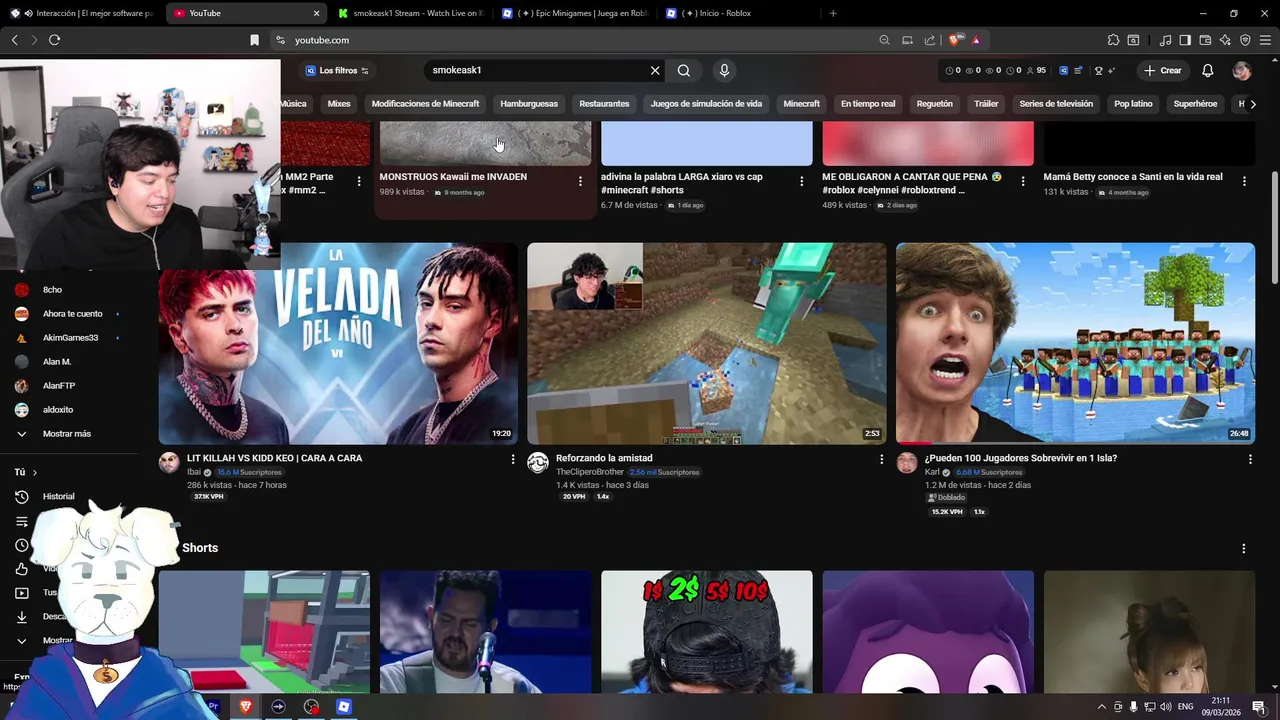The height and width of the screenshot is (720, 1280).
Task: Open options for adivina la palabra LARGA video
Action: pyautogui.click(x=801, y=181)
